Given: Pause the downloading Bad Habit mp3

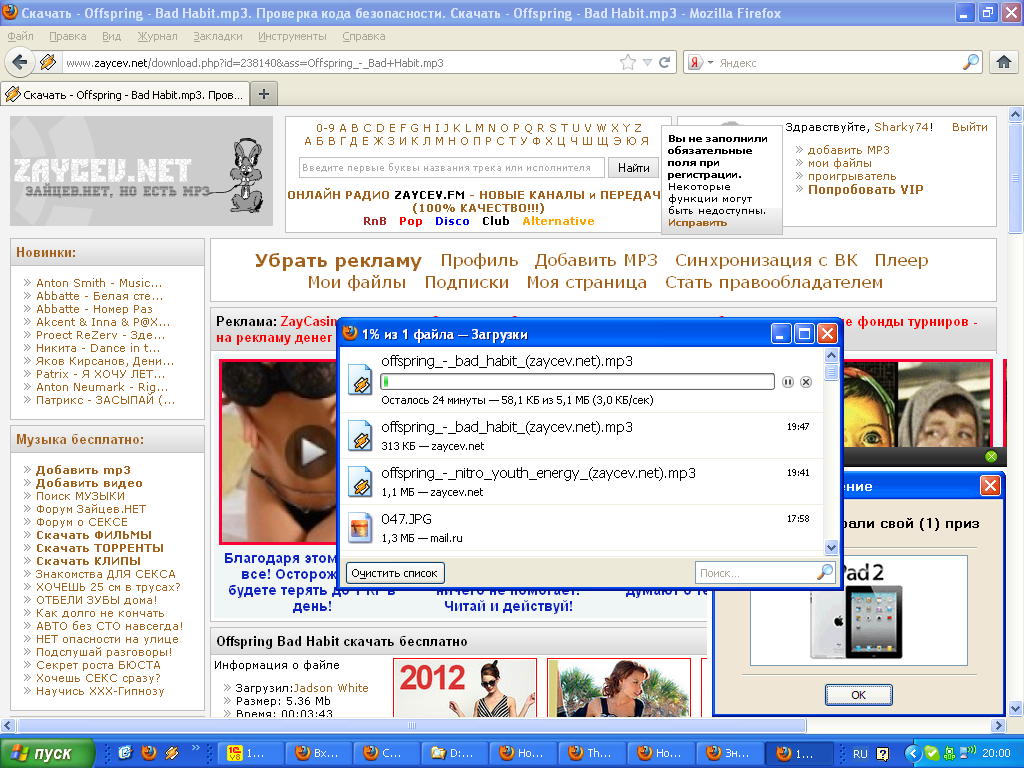Looking at the screenshot, I should point(788,382).
